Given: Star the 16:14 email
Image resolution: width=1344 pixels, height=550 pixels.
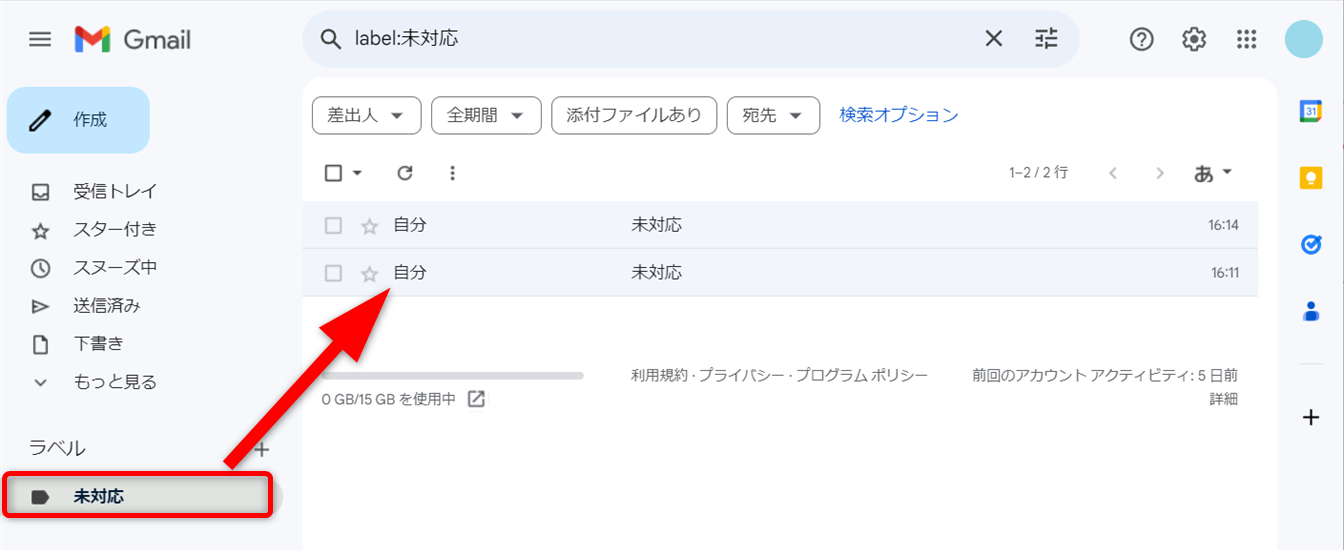Looking at the screenshot, I should [369, 226].
